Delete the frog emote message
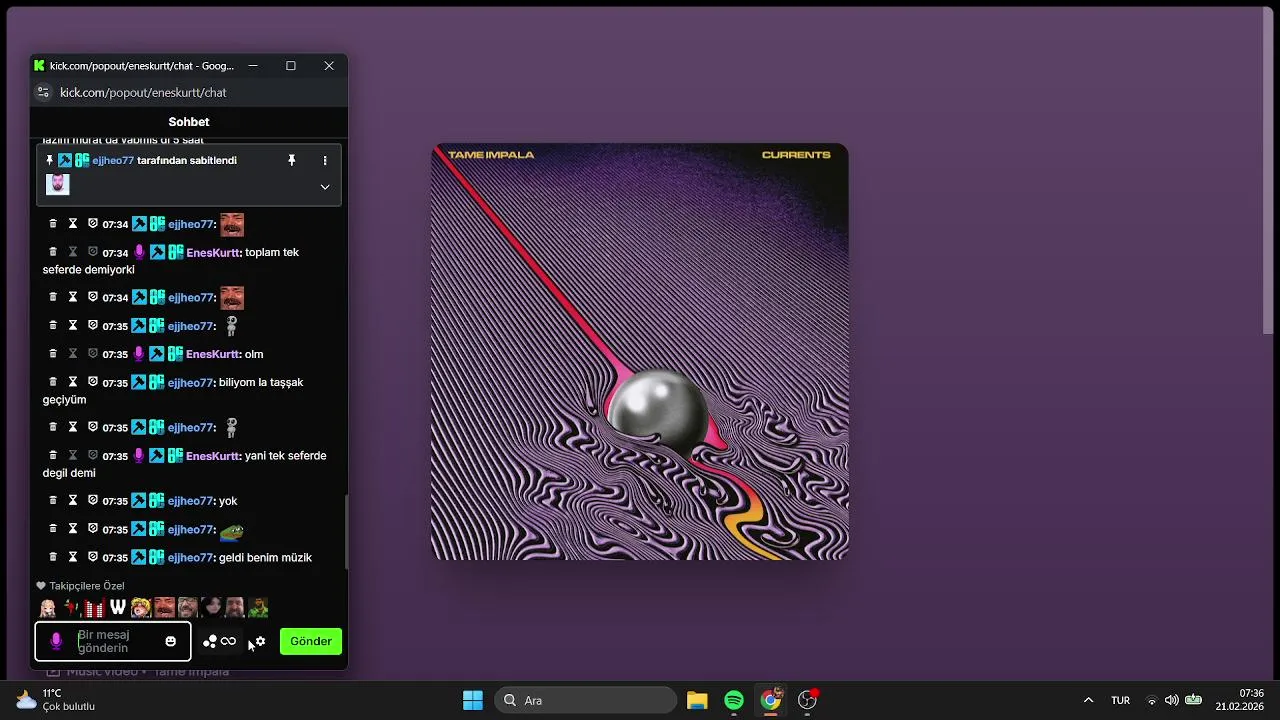This screenshot has height=720, width=1280. [x=53, y=529]
